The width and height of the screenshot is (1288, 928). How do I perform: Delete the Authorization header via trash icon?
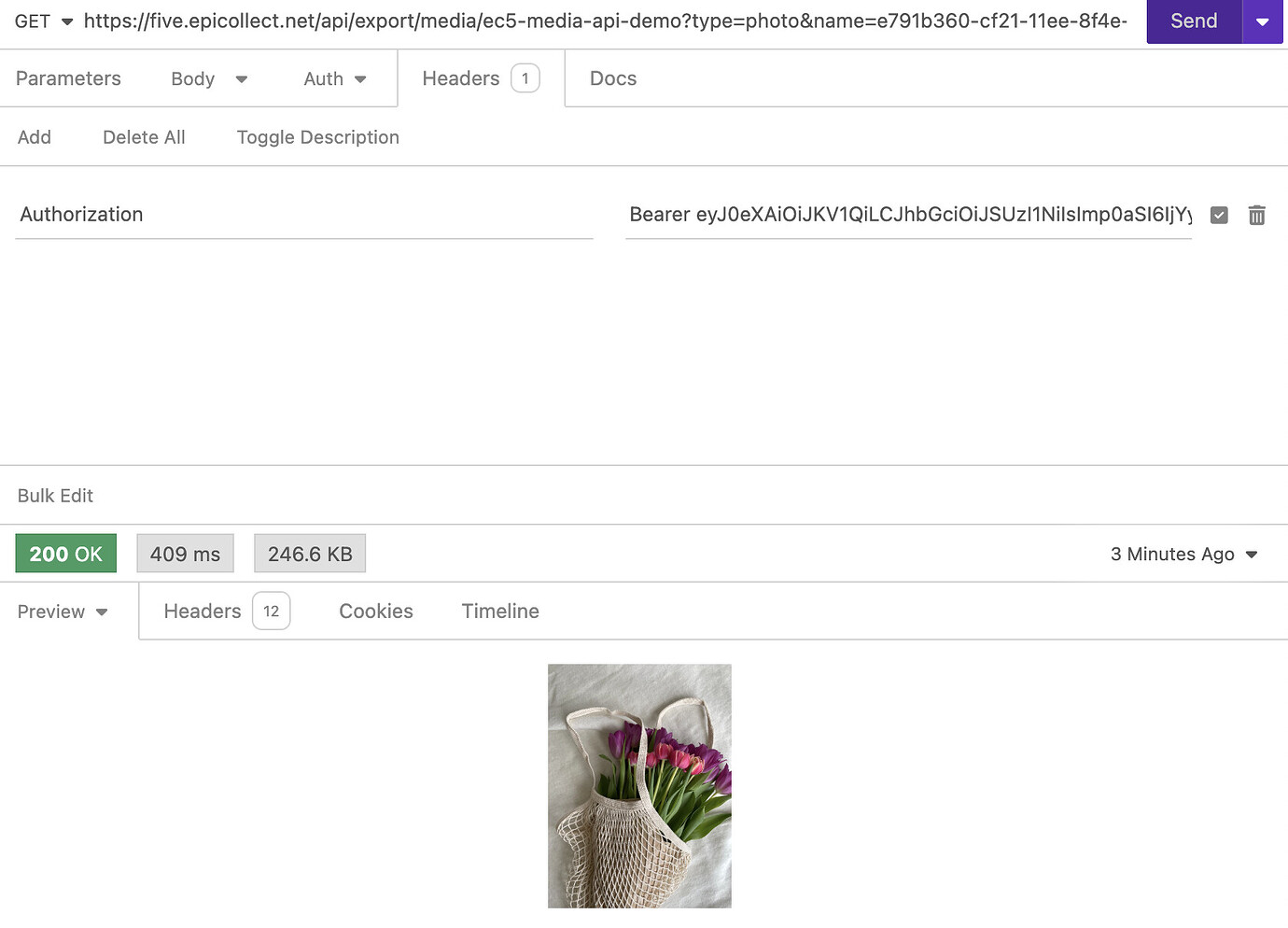click(x=1256, y=215)
